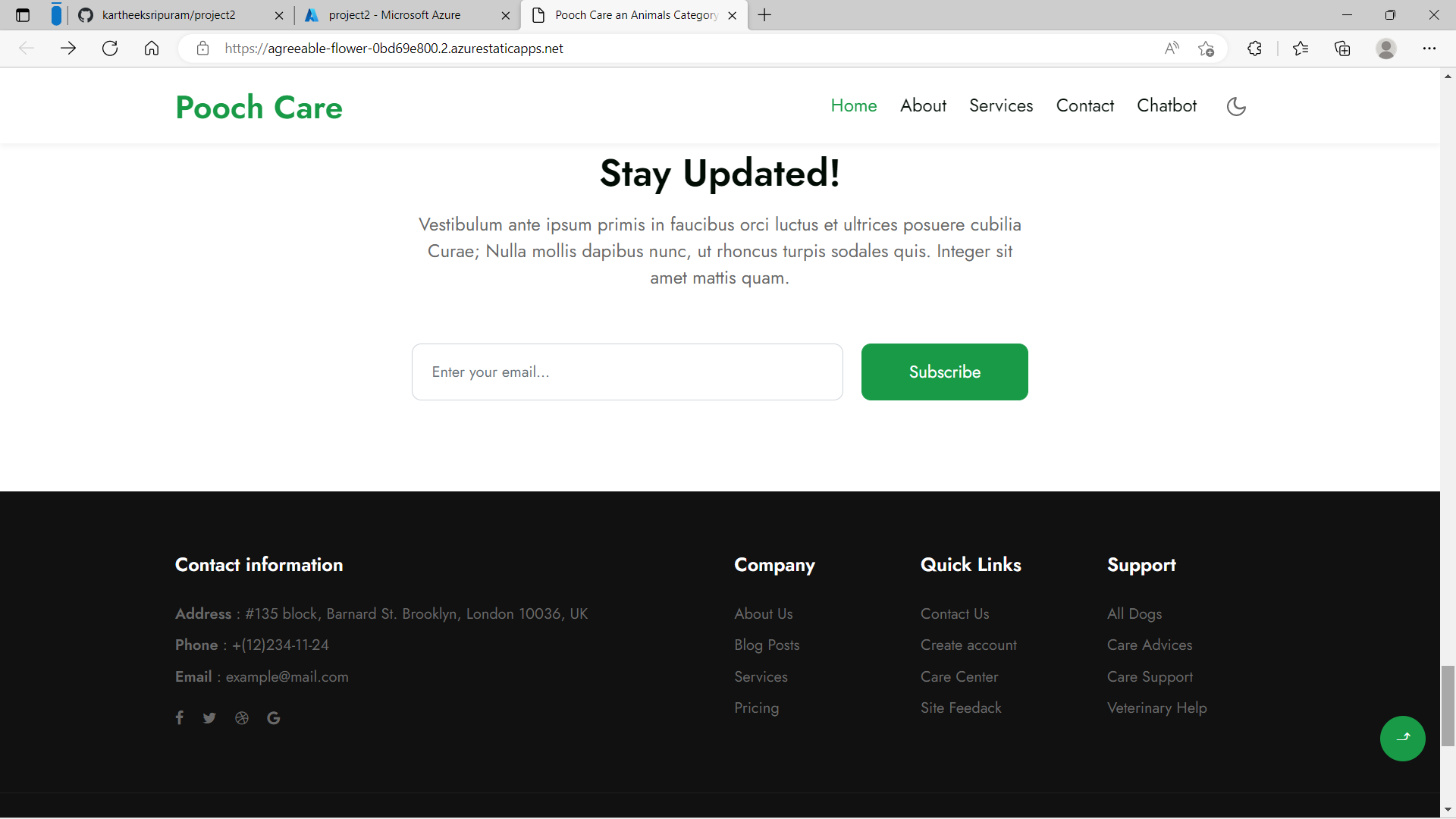Open browser collections icon

[1342, 49]
